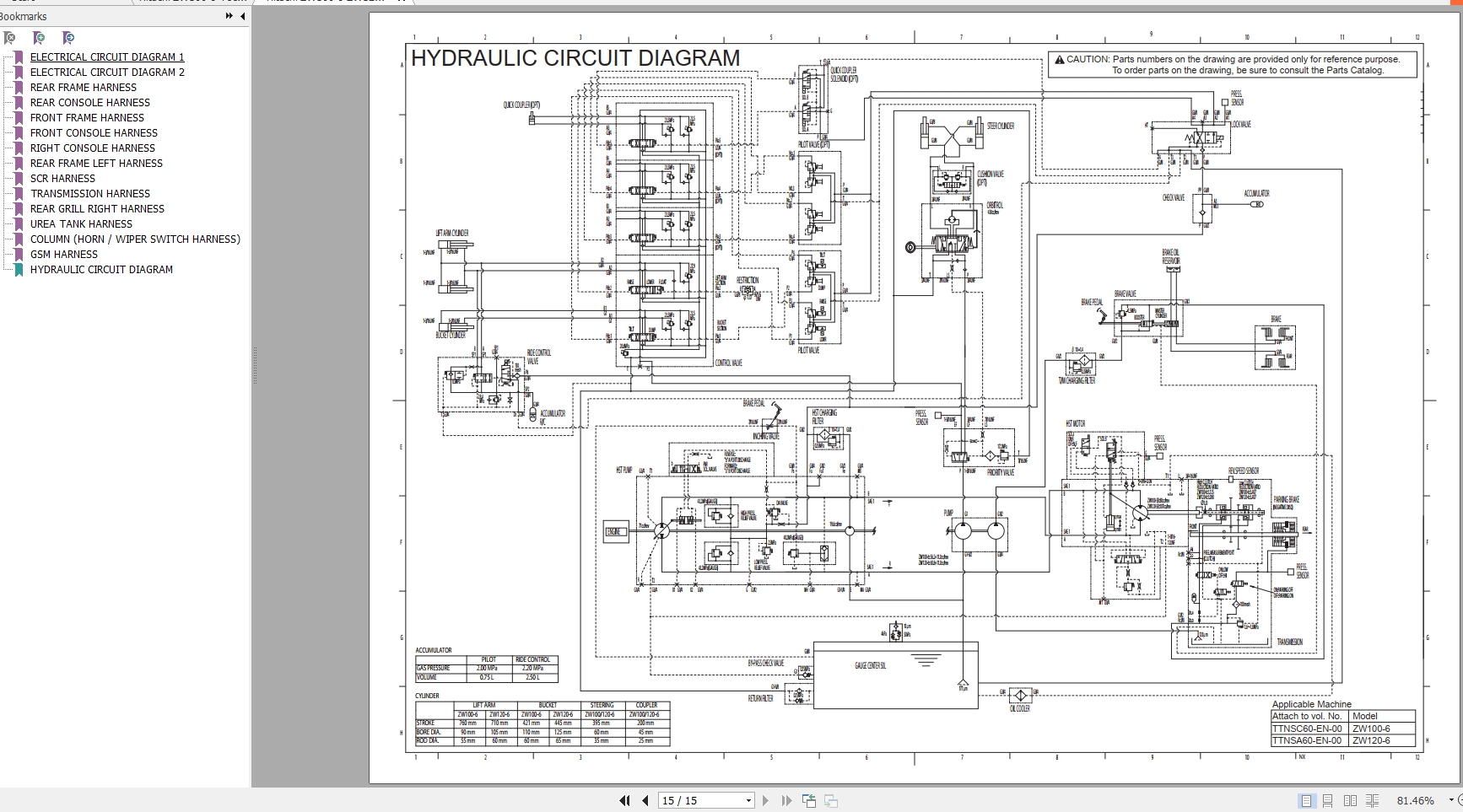This screenshot has height=812, width=1463.
Task: Click the 81.46% zoom value
Action: pos(1416,800)
